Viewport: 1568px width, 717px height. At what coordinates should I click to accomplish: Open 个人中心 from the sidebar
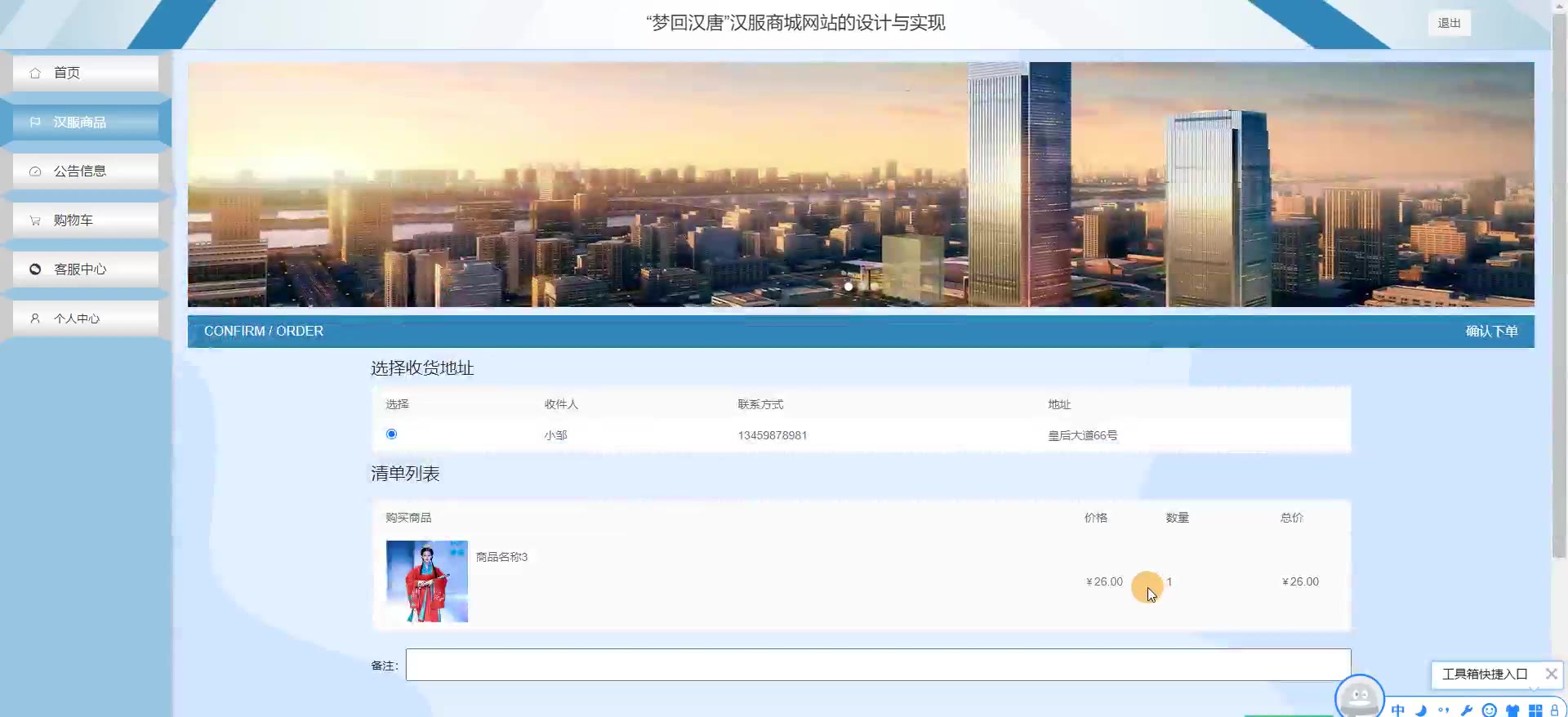pos(86,318)
